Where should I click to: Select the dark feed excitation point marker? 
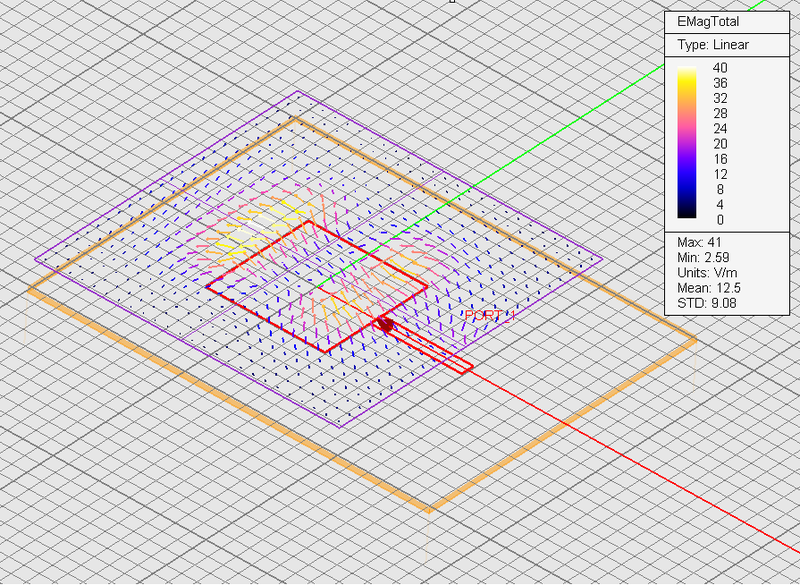coord(385,325)
